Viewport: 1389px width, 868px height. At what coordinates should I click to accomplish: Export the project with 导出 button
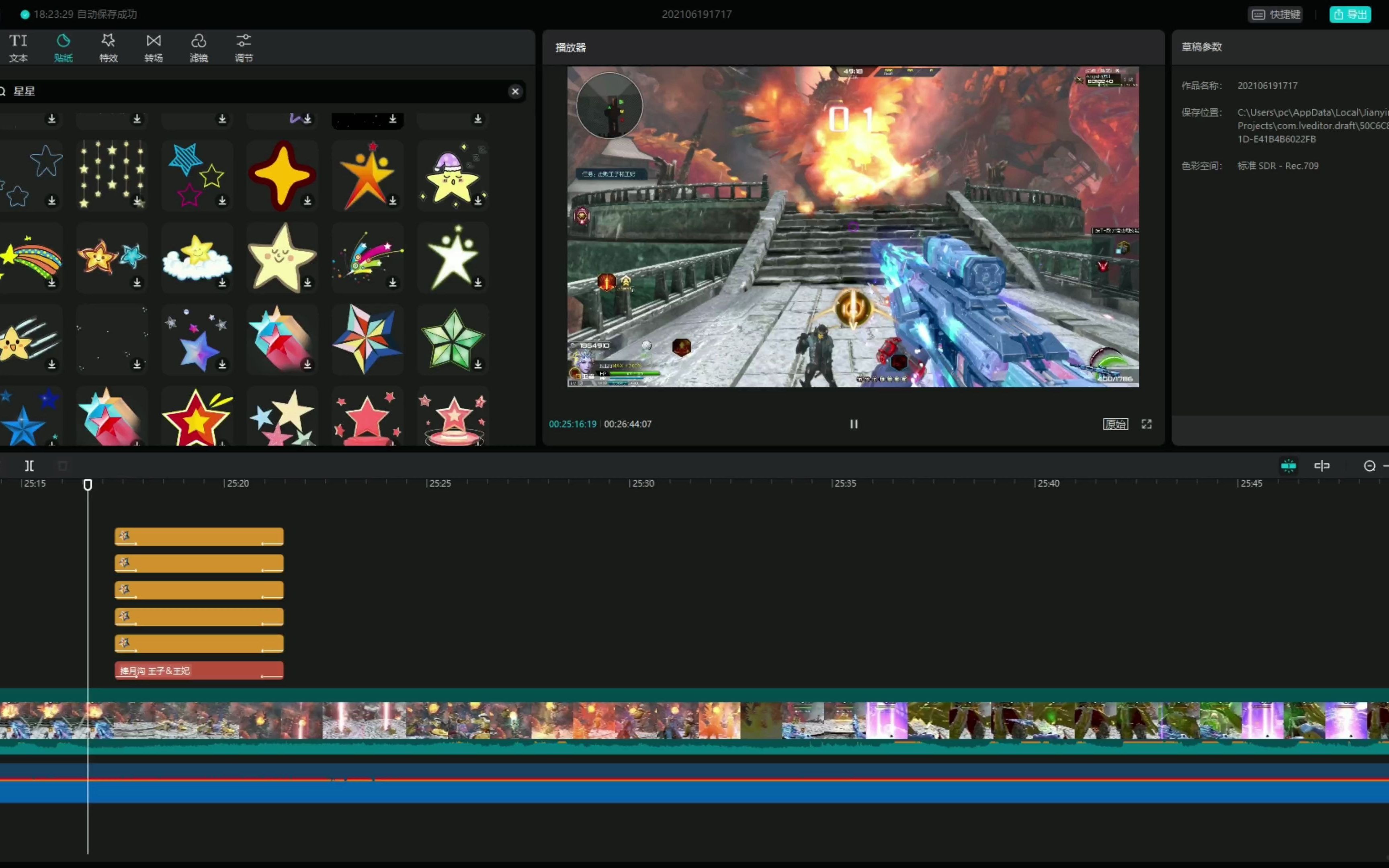point(1350,14)
